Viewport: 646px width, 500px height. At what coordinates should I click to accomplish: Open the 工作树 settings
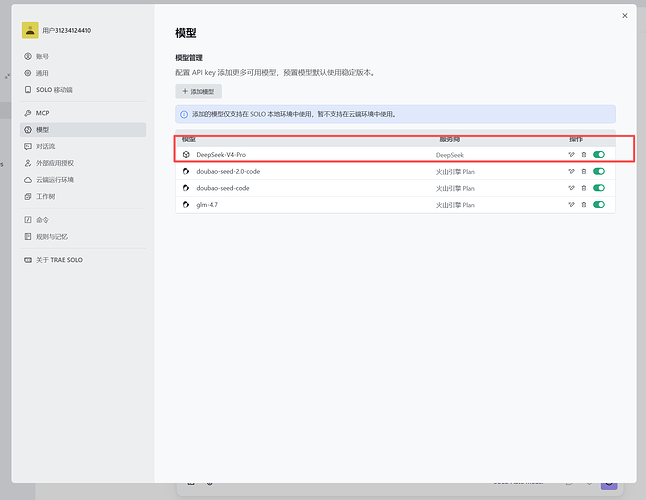pos(83,196)
